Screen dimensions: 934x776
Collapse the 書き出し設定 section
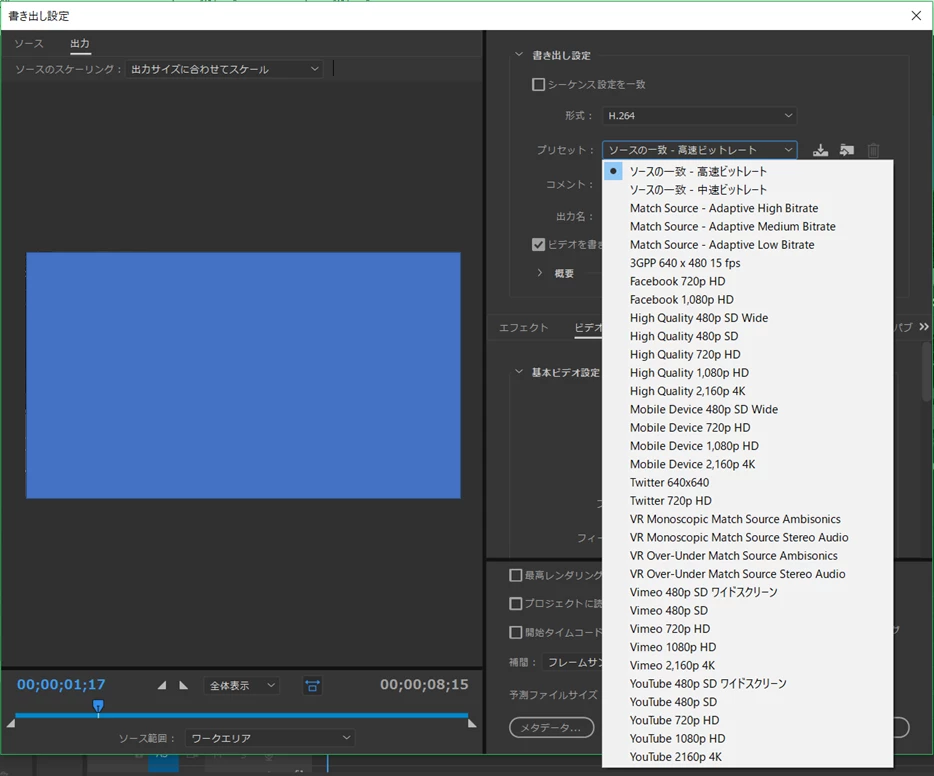(519, 55)
